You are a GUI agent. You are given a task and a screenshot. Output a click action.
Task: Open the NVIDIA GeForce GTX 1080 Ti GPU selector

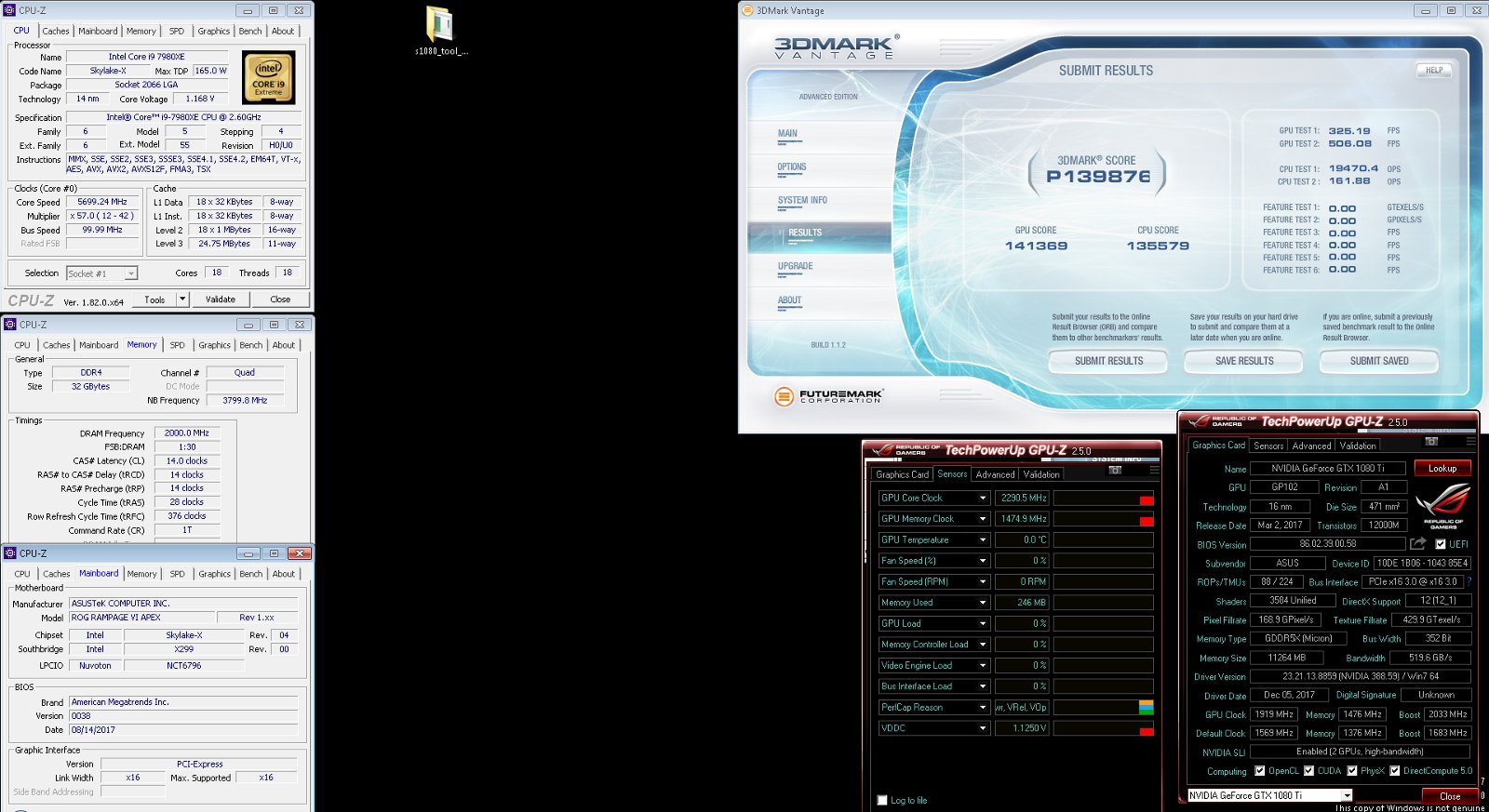tap(1270, 795)
